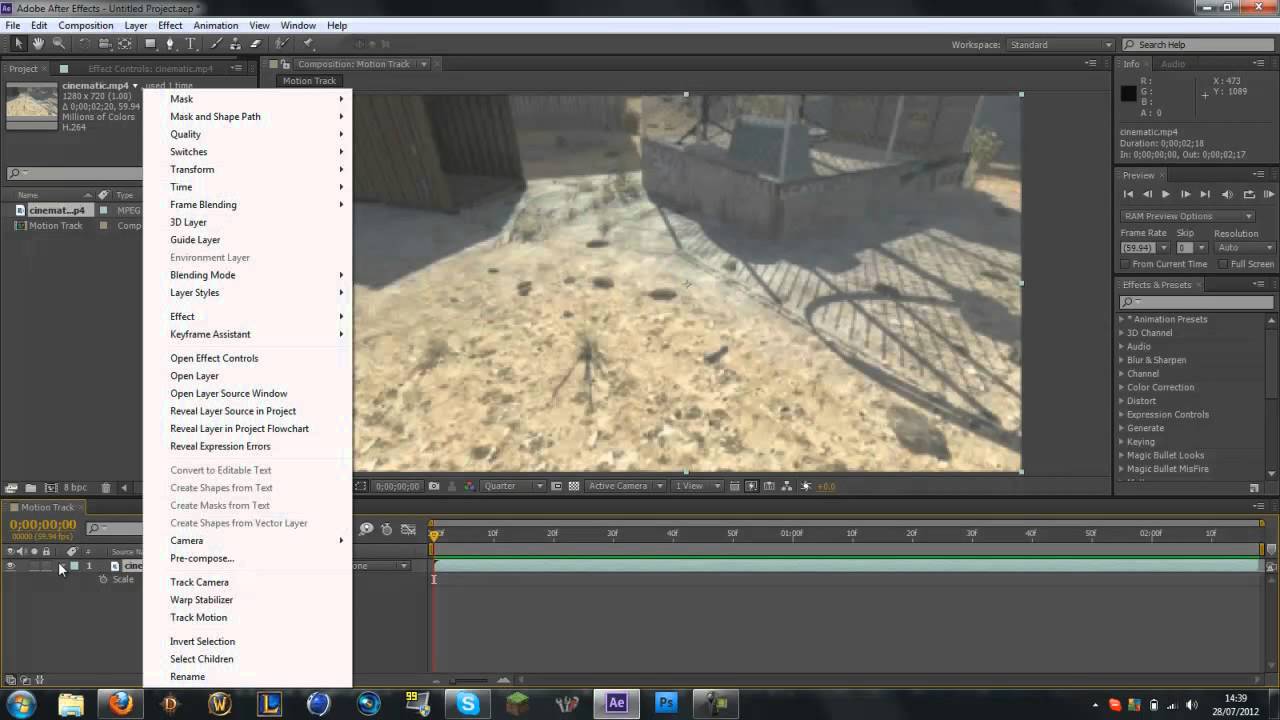Select the Puppet Pin tool
The height and width of the screenshot is (720, 1280).
tap(308, 44)
